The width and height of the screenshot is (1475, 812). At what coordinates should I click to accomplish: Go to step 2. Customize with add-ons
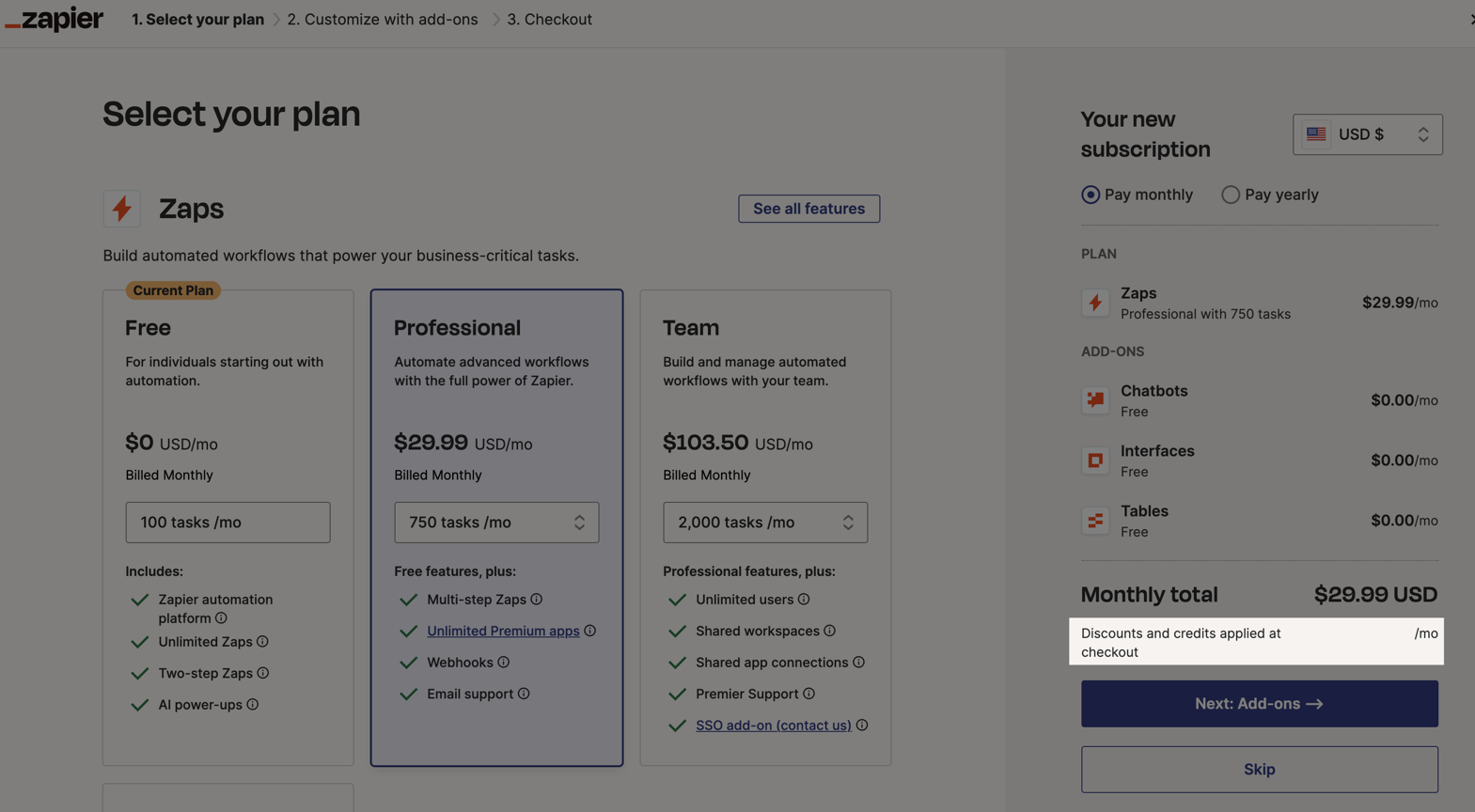pos(383,20)
